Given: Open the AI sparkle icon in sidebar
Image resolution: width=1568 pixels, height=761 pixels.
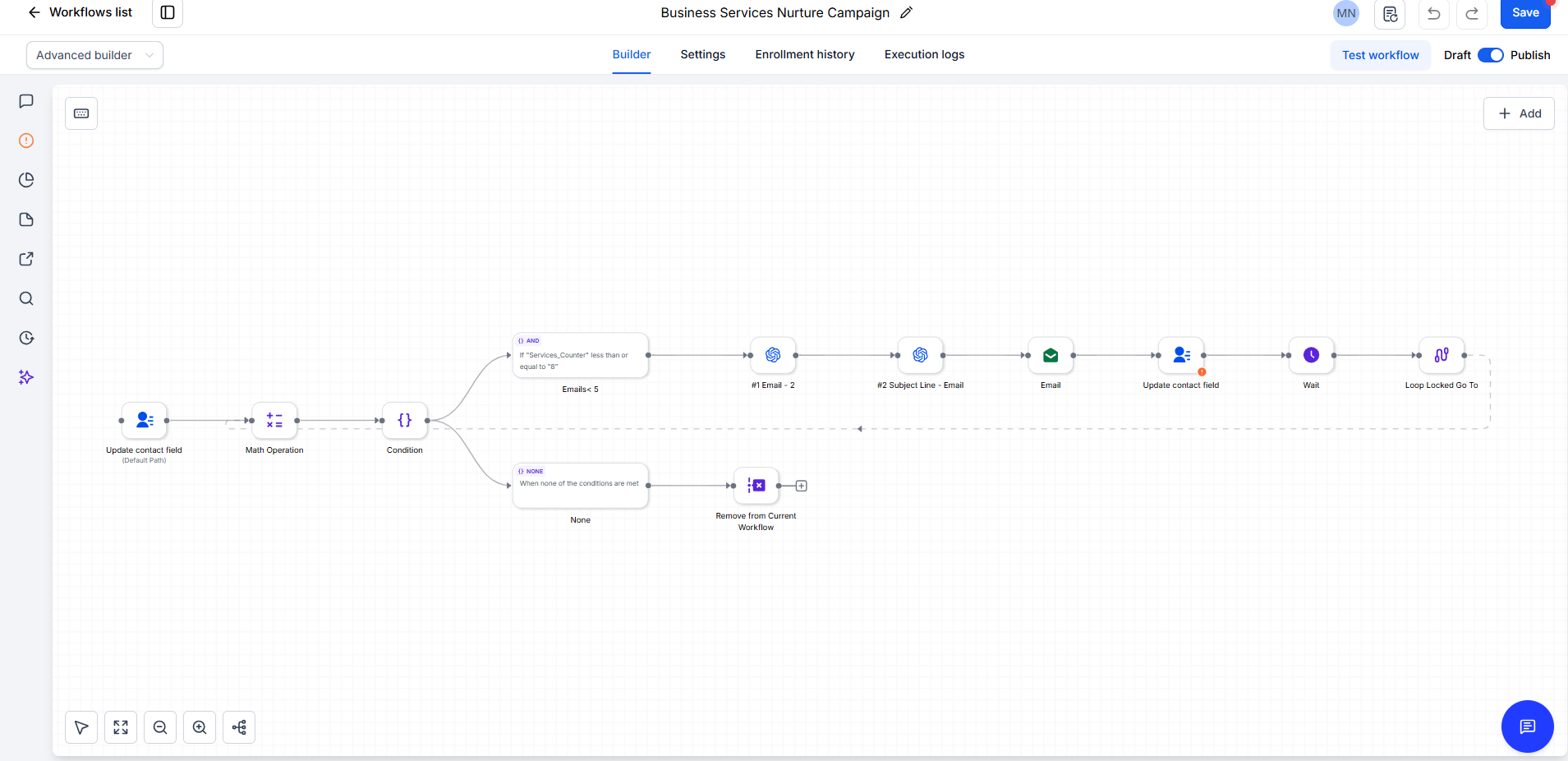Looking at the screenshot, I should (x=26, y=377).
